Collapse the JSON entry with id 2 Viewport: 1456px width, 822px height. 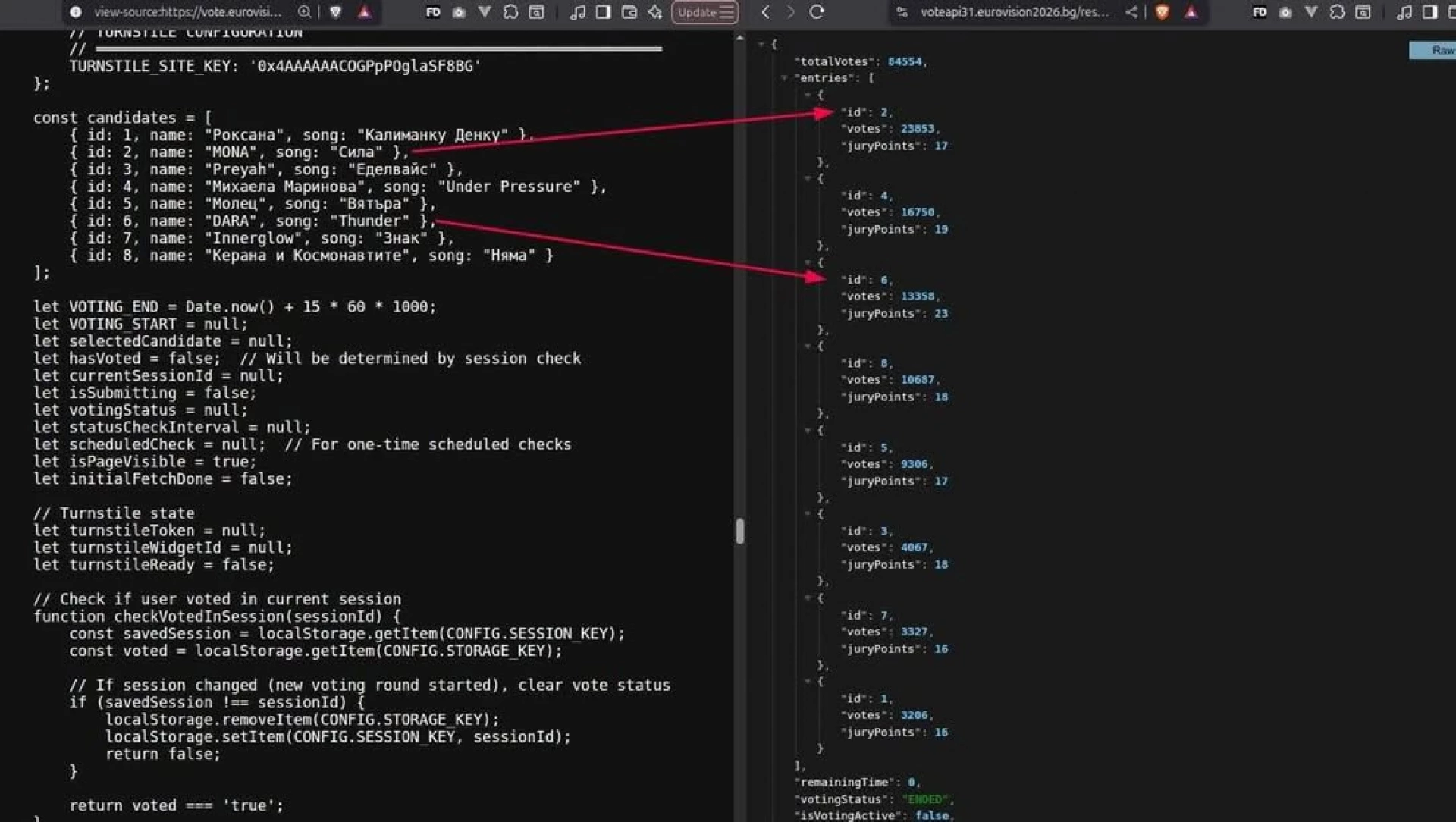(808, 95)
